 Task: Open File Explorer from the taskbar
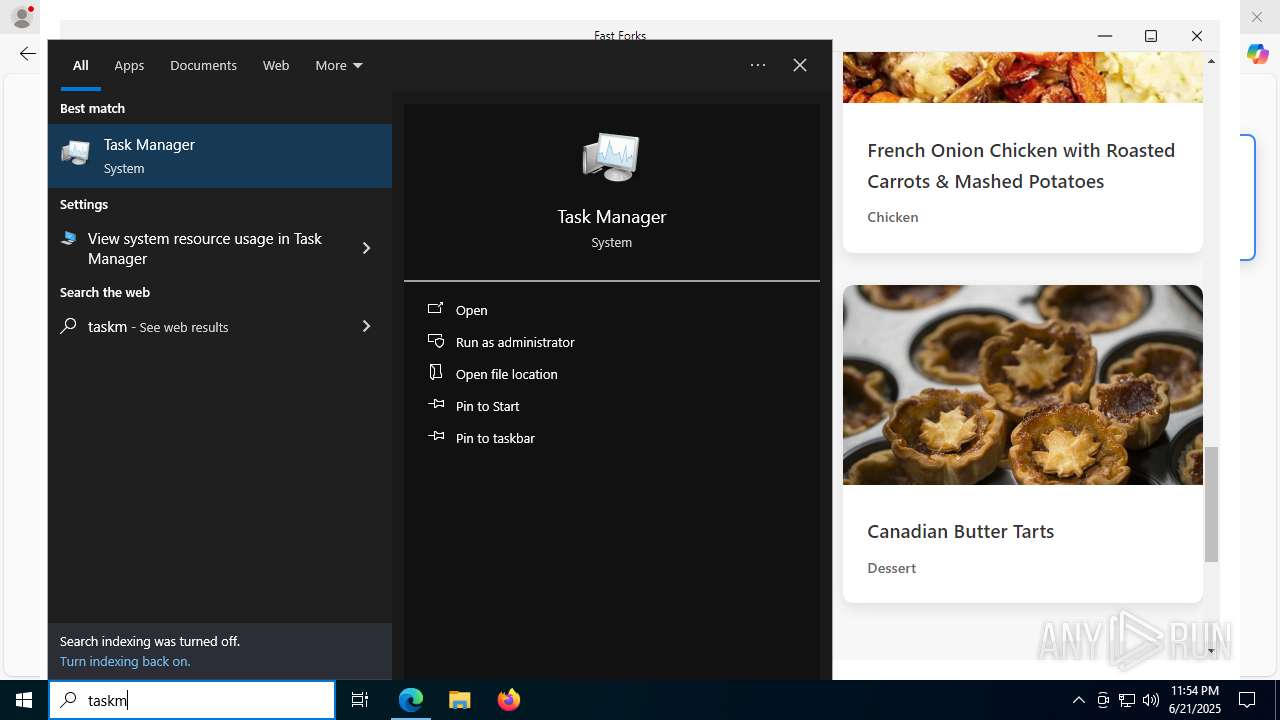pos(460,700)
